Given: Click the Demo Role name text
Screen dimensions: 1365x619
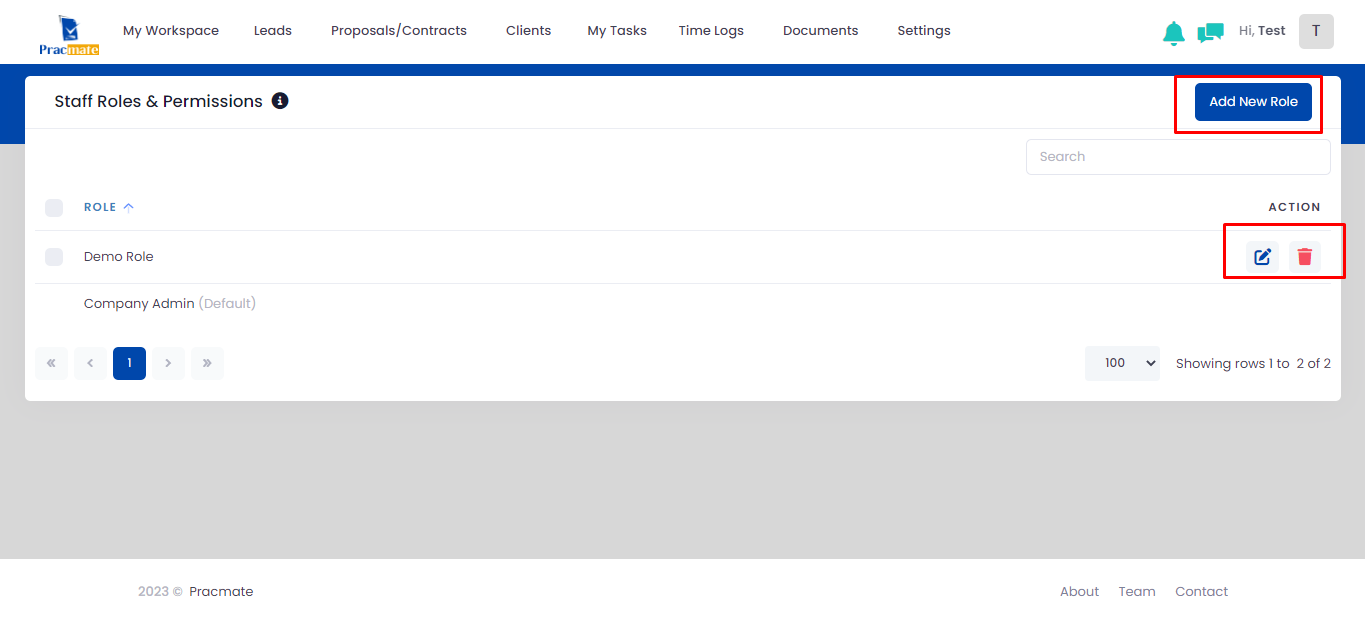Looking at the screenshot, I should tap(119, 257).
